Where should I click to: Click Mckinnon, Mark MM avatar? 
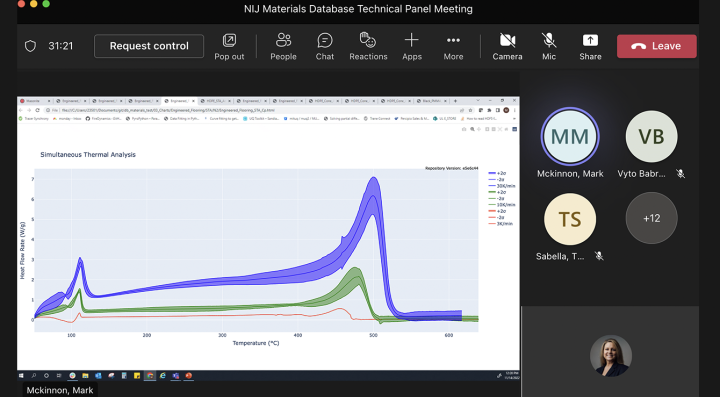coord(570,136)
